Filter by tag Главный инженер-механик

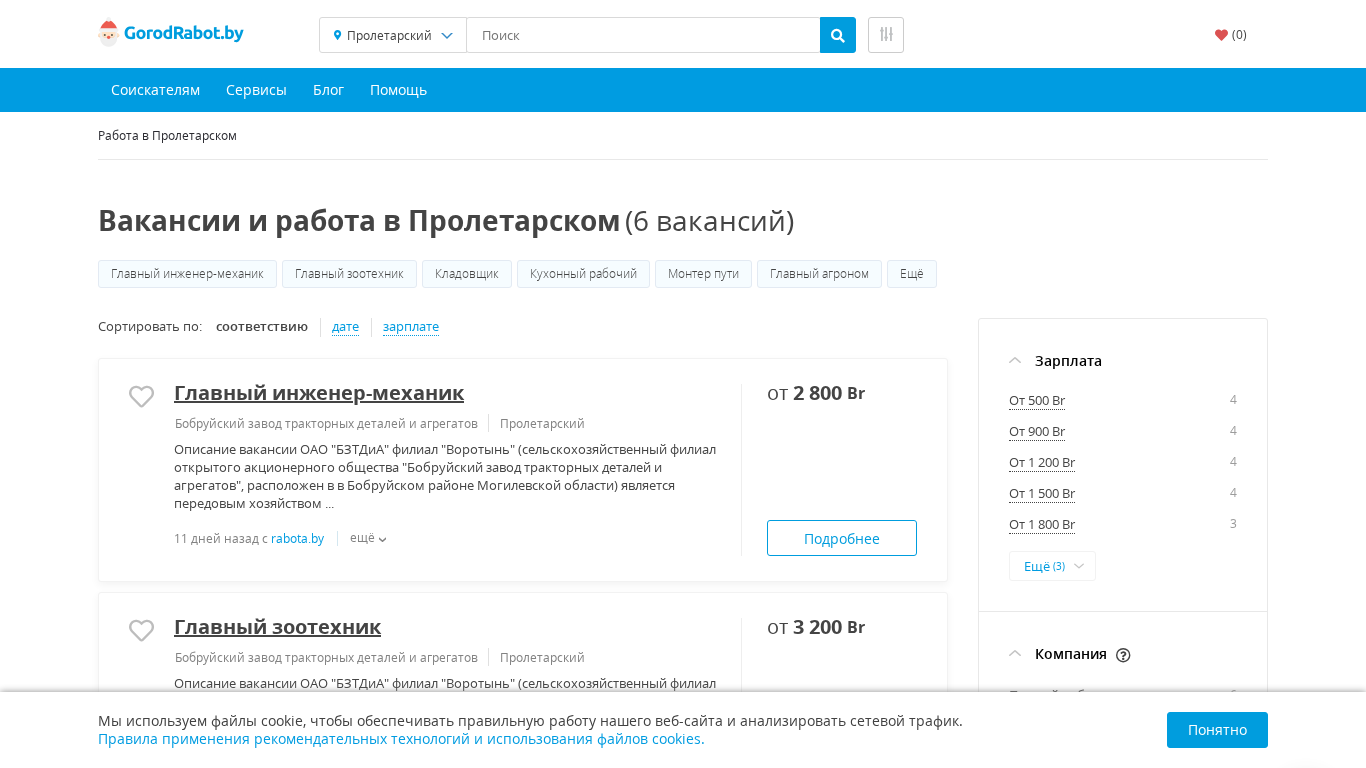click(x=187, y=274)
